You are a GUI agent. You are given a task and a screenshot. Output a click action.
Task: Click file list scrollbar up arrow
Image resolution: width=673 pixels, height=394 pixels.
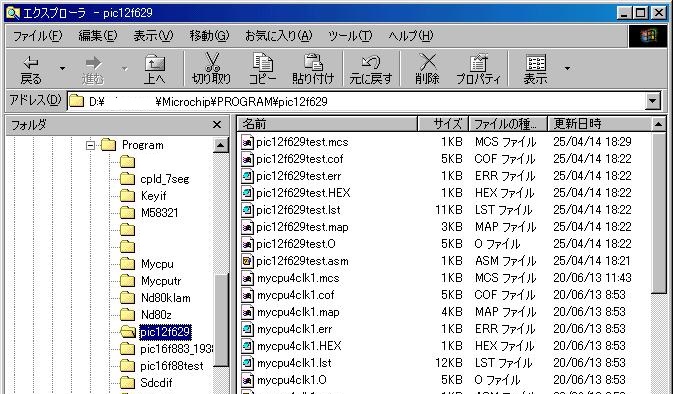(x=658, y=124)
